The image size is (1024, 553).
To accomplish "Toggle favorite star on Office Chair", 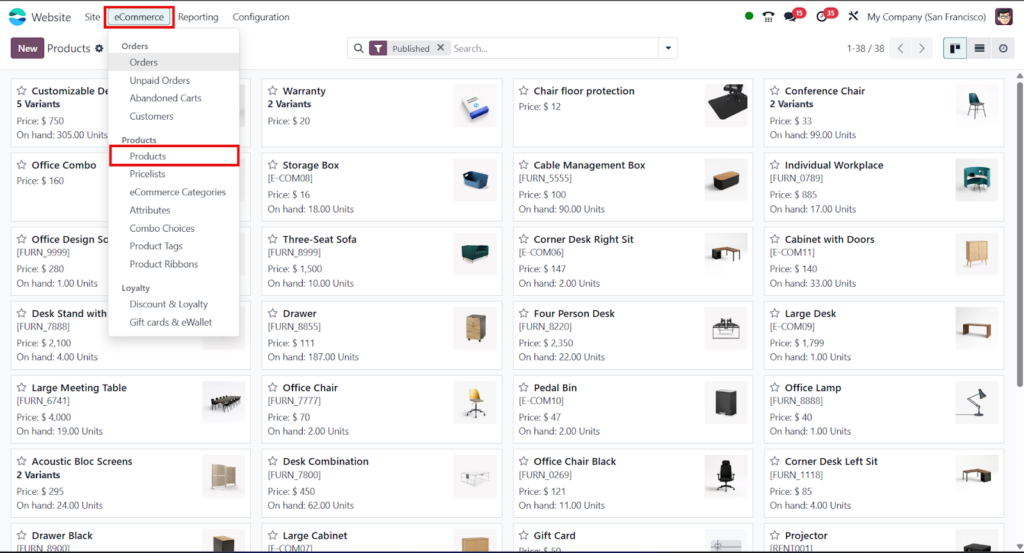I will [273, 387].
